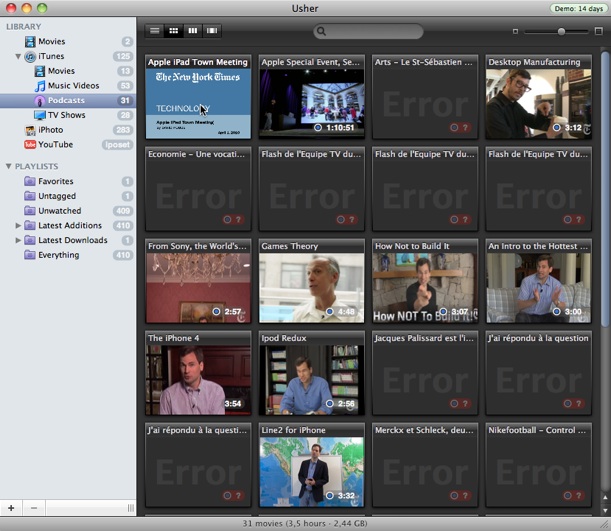Expand the Latest Downloads playlist
This screenshot has height=531, width=611.
pos(18,240)
